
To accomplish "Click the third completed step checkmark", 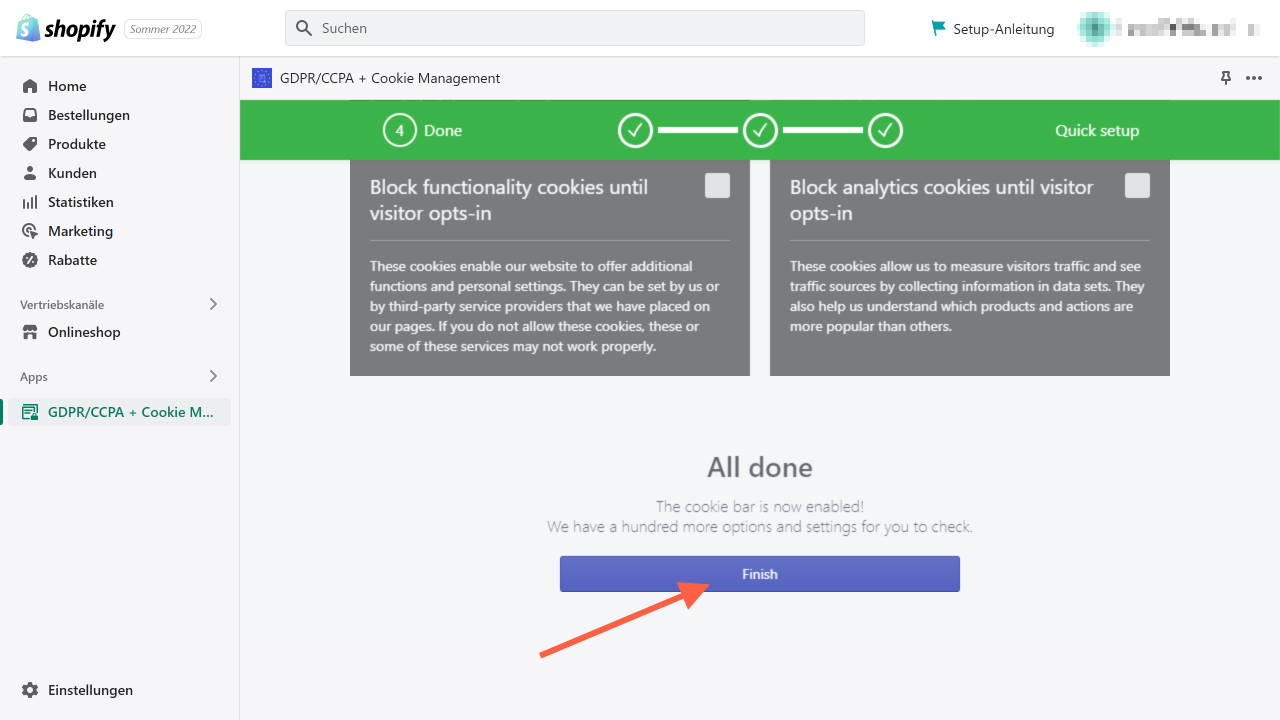I will (x=885, y=130).
